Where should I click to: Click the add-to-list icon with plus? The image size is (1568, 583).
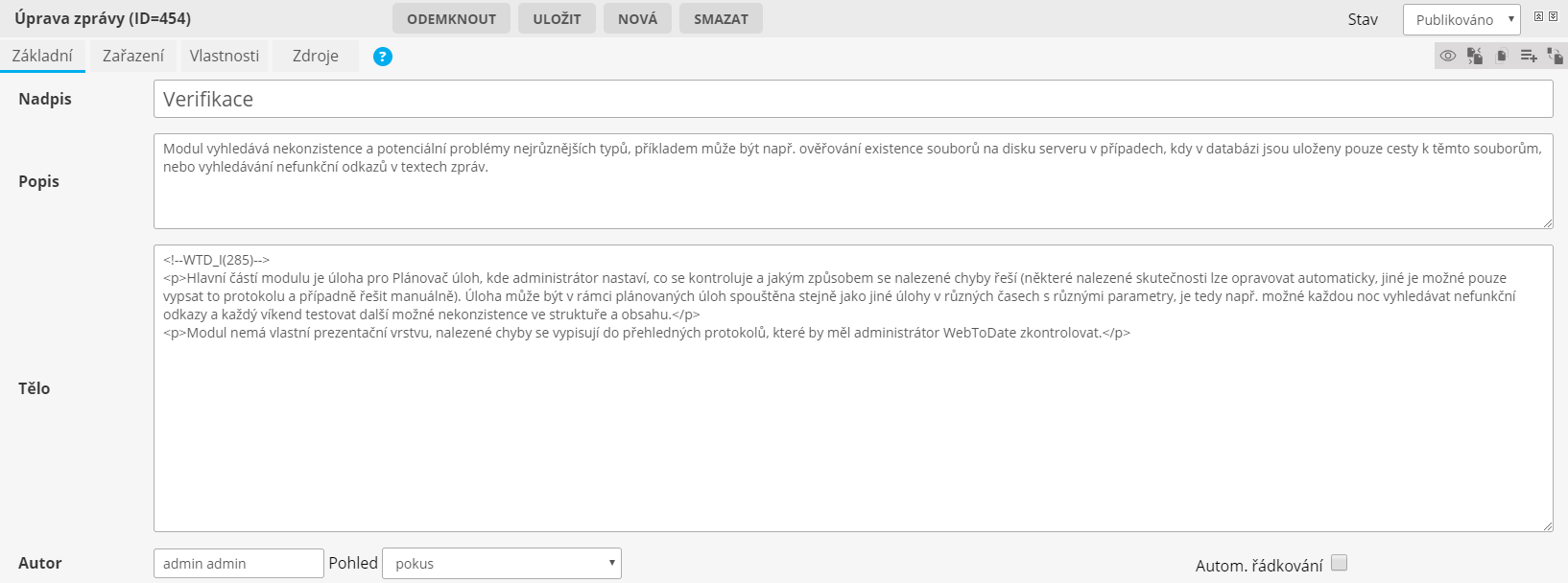(1529, 56)
